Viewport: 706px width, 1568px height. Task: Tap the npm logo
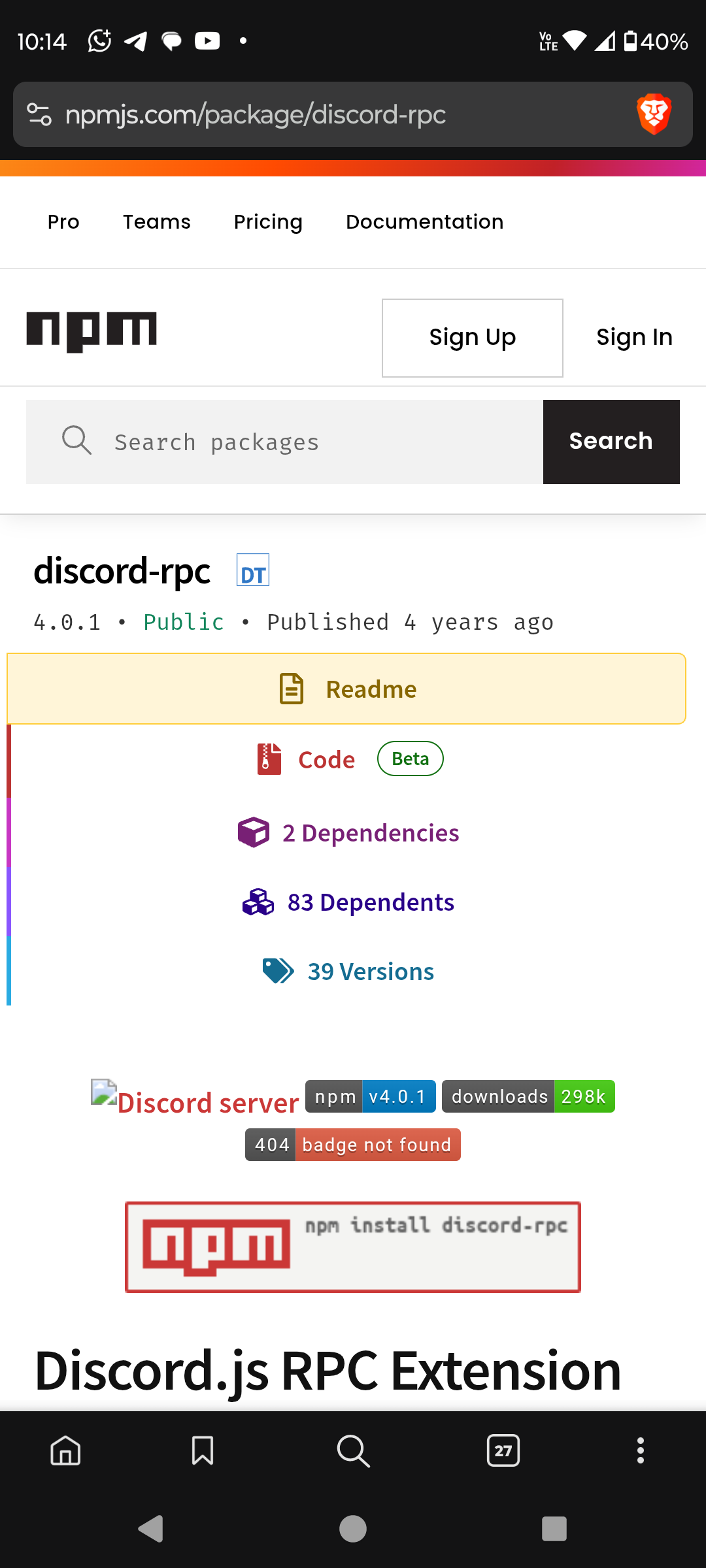click(x=92, y=332)
